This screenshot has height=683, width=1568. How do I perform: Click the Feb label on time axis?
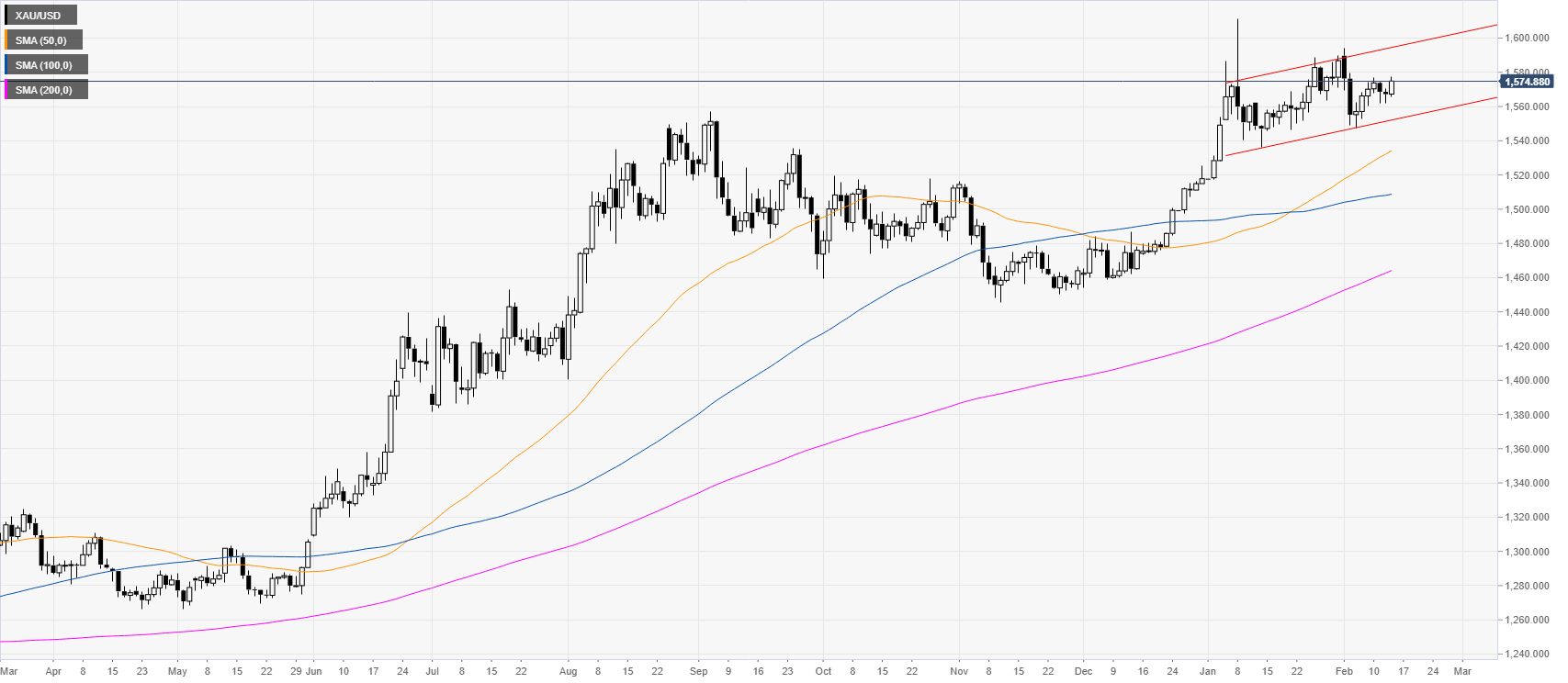tap(1344, 671)
